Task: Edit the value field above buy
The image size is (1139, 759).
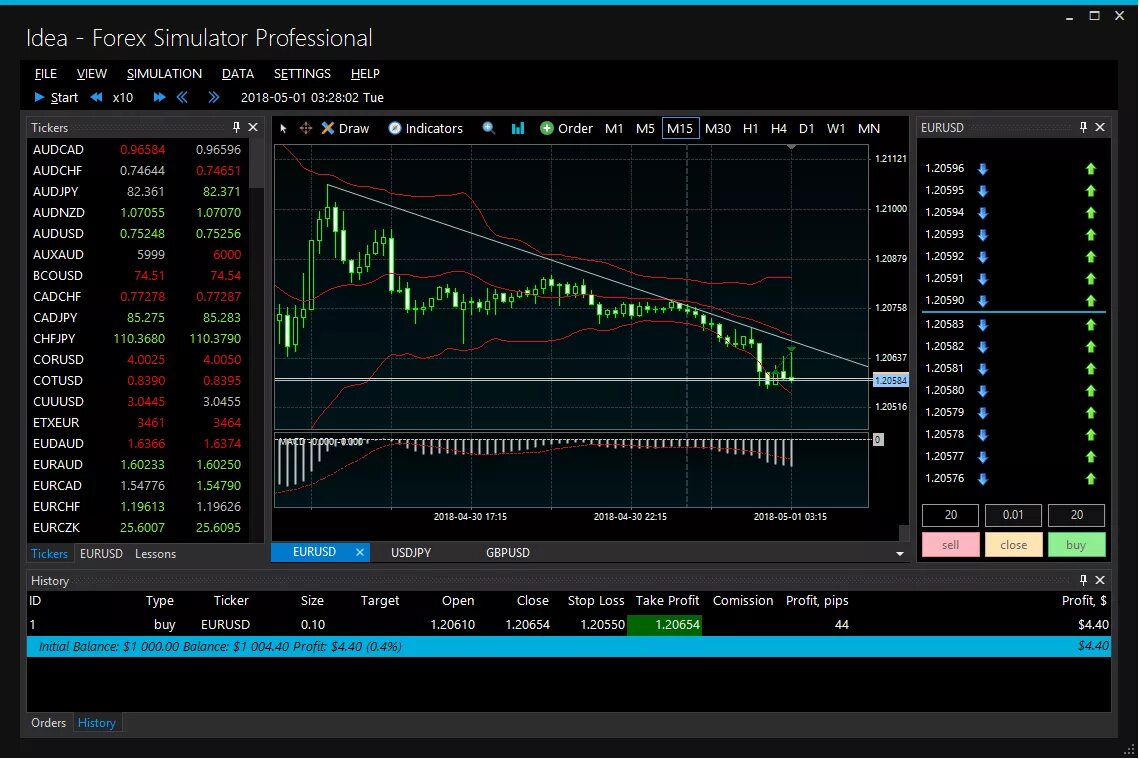Action: click(1077, 515)
